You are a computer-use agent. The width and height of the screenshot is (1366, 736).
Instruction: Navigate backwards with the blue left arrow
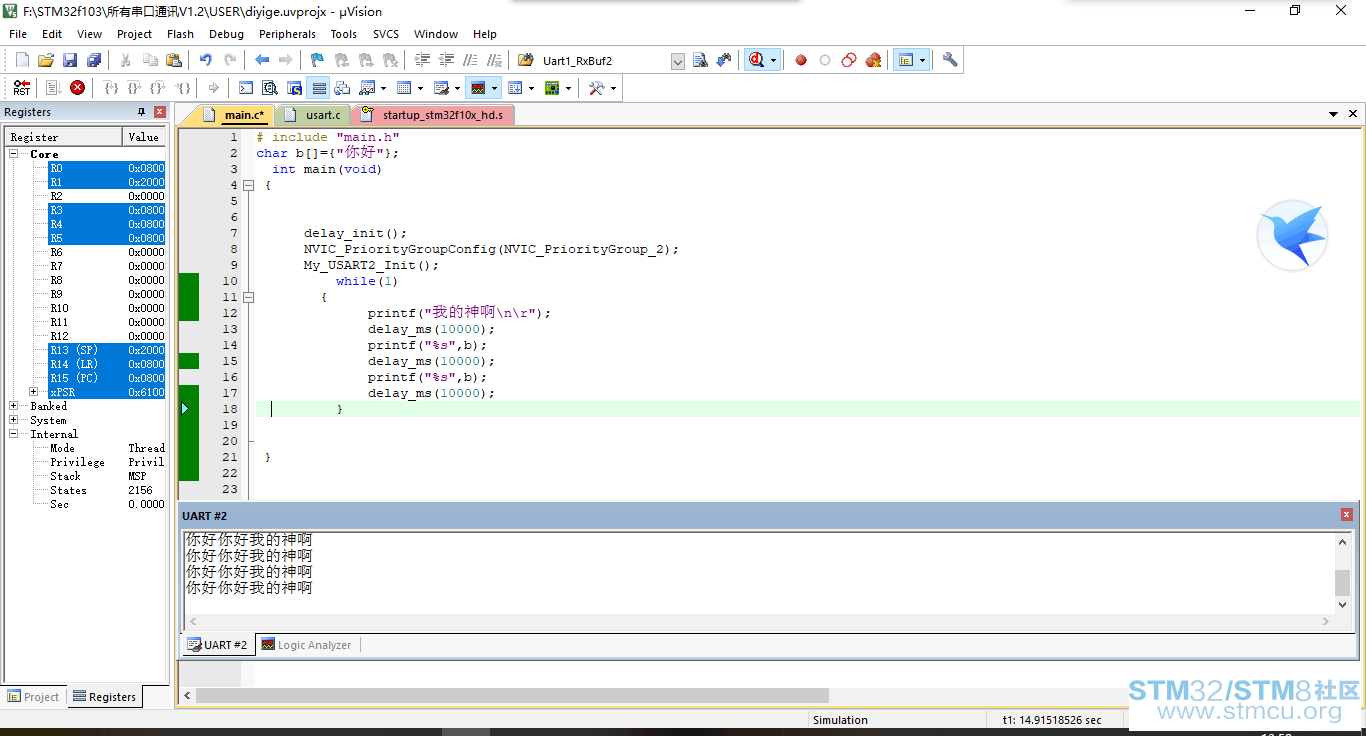pyautogui.click(x=262, y=60)
